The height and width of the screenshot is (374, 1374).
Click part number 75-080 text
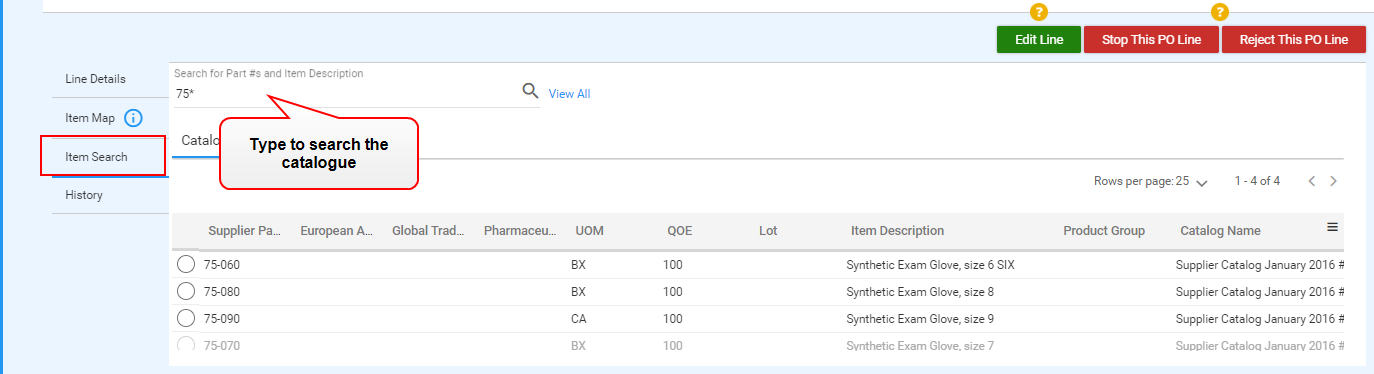222,292
